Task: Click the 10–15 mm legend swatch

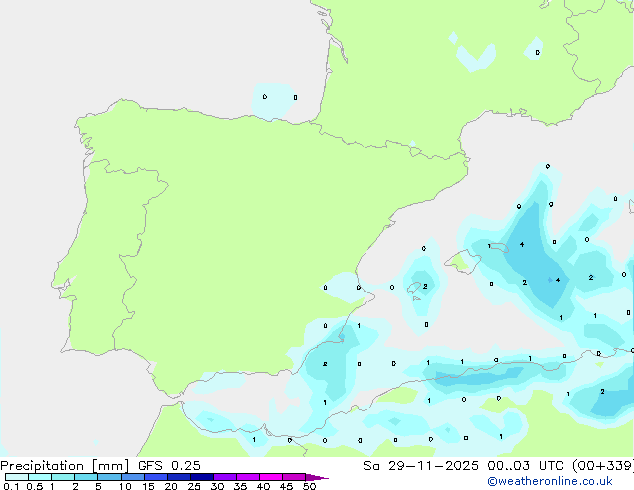Action: (x=133, y=477)
